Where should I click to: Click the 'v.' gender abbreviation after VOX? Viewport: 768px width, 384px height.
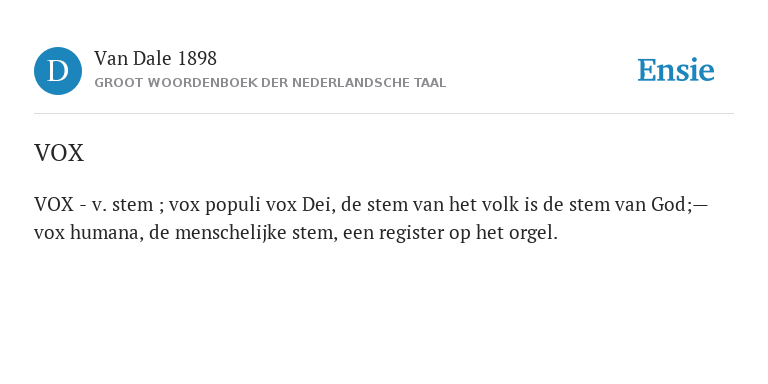99,205
